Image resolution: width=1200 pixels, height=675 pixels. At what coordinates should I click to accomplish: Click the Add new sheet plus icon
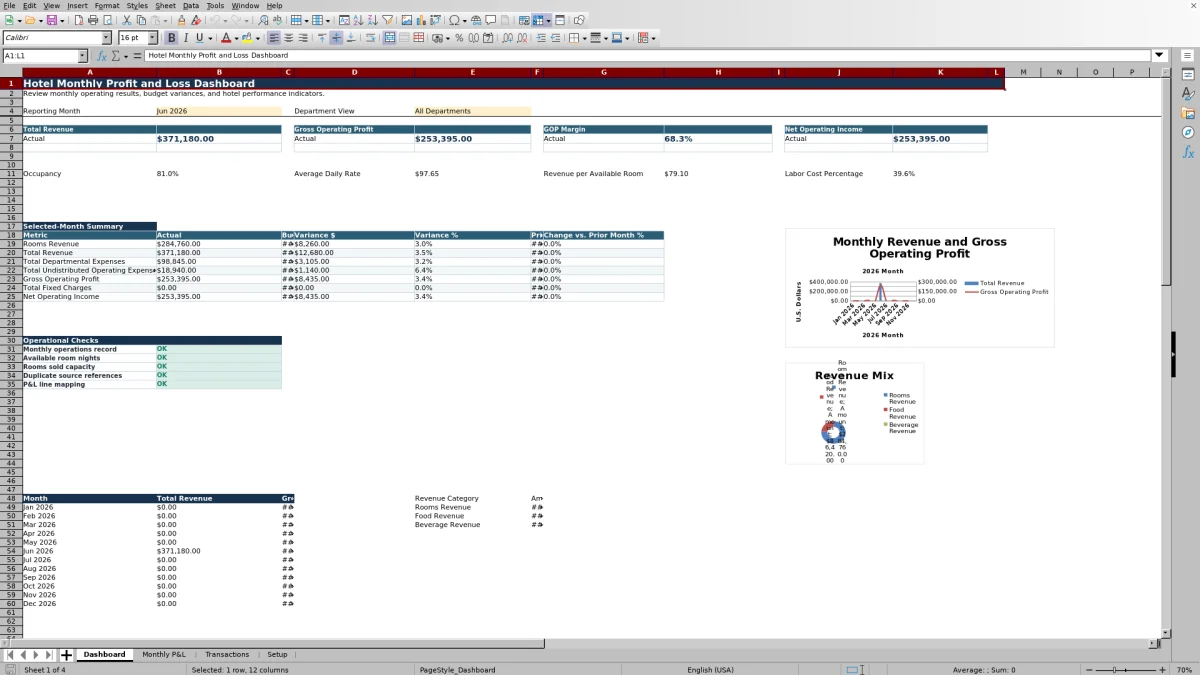(66, 655)
